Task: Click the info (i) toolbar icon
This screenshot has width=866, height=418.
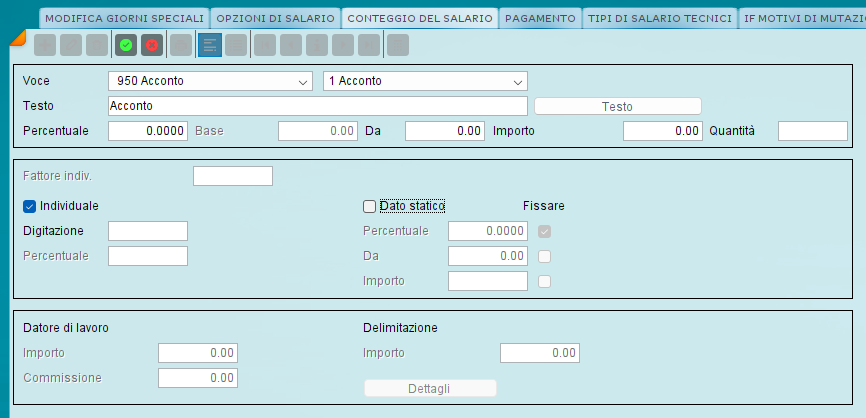Action: tap(317, 45)
